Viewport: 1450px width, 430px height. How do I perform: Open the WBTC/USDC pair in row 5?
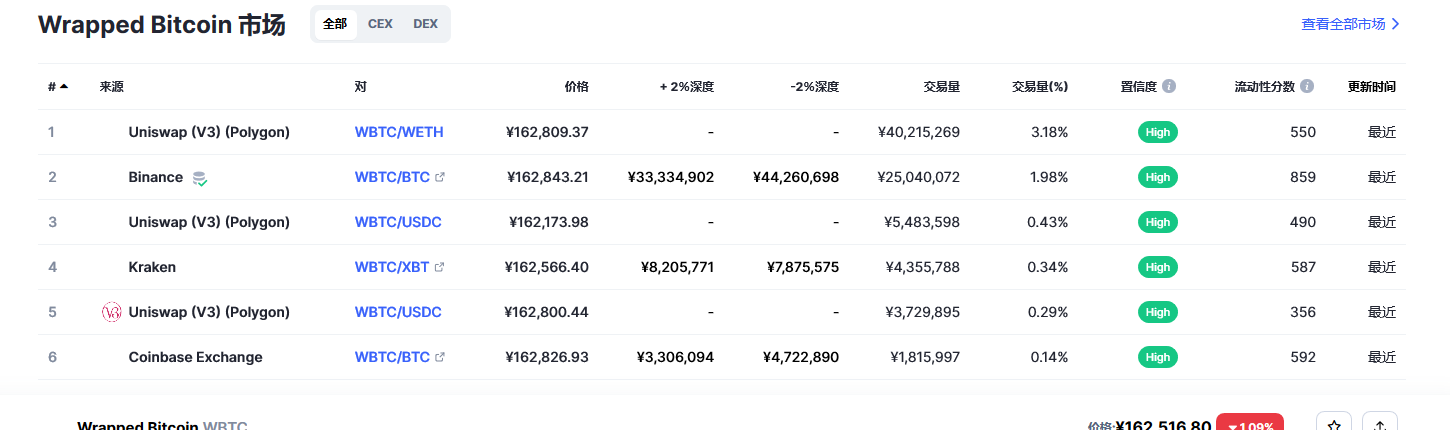(398, 312)
